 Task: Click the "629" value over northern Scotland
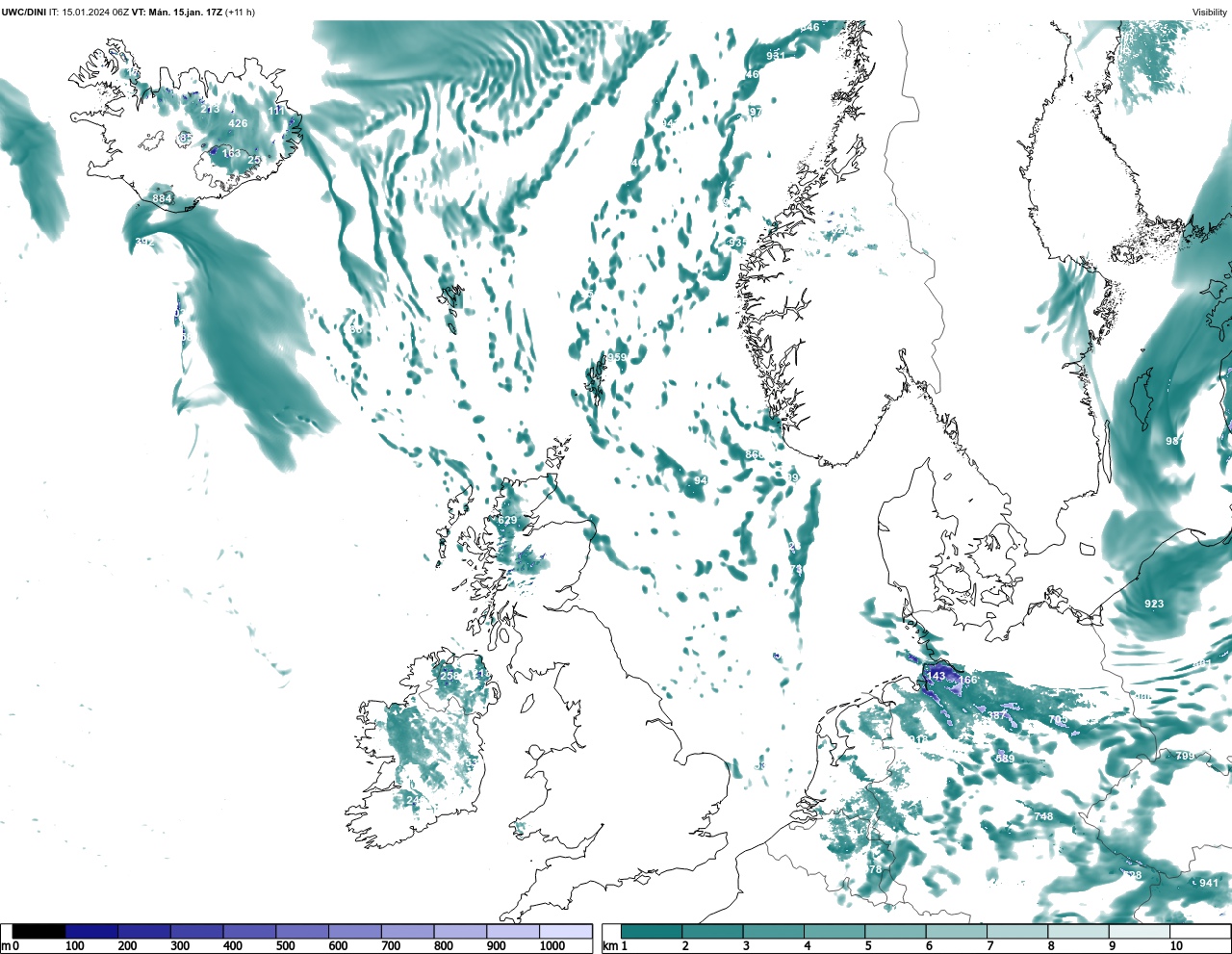507,521
